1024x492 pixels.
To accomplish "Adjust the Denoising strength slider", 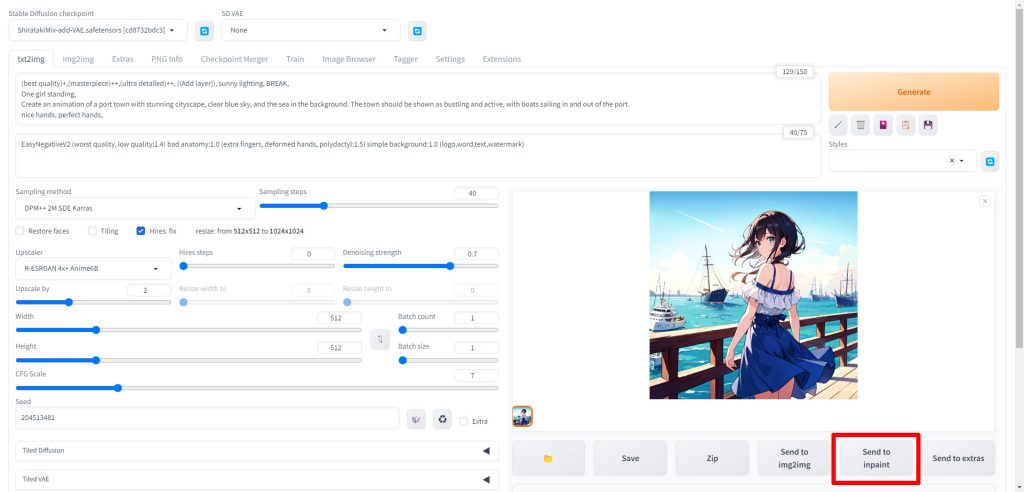I will pos(421,266).
